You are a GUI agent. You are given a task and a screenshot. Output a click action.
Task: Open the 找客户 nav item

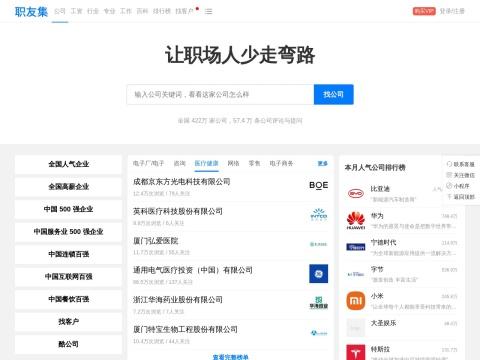pos(184,11)
